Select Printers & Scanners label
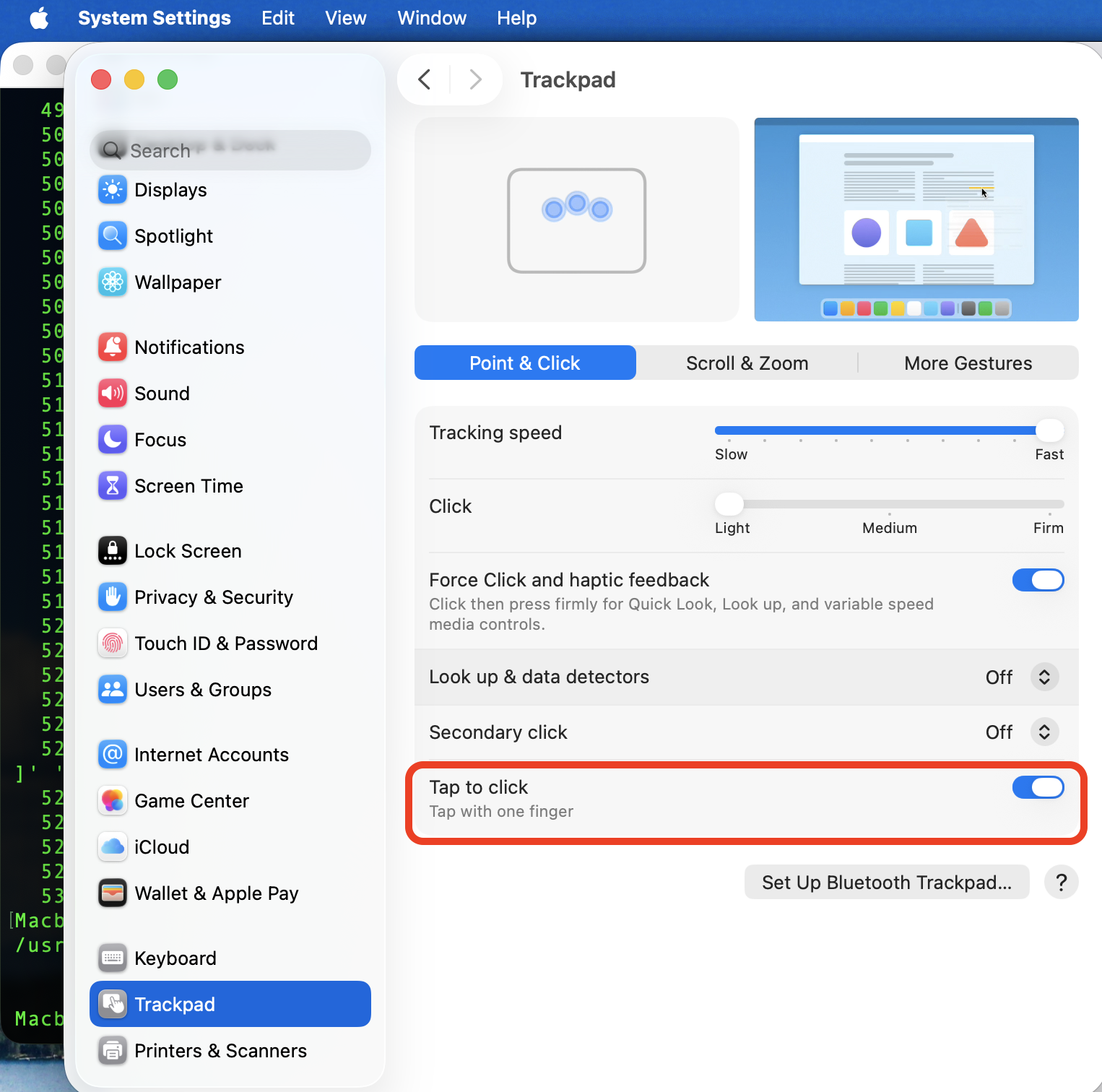 [221, 1051]
